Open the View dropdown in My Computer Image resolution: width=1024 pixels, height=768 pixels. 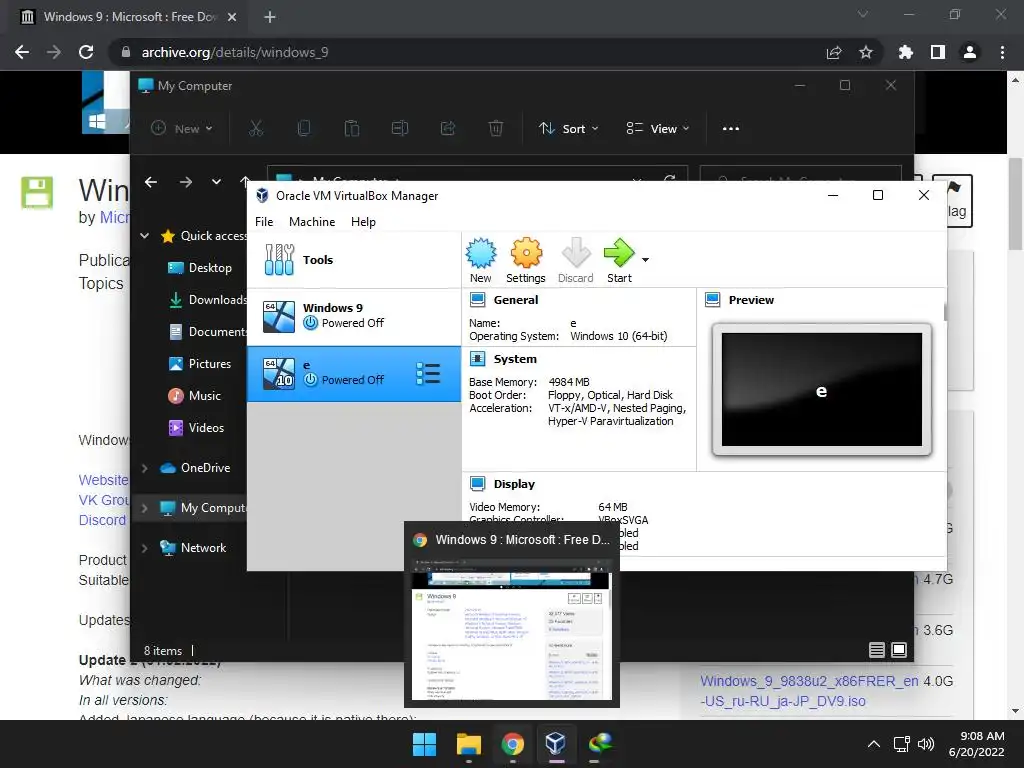pos(658,129)
